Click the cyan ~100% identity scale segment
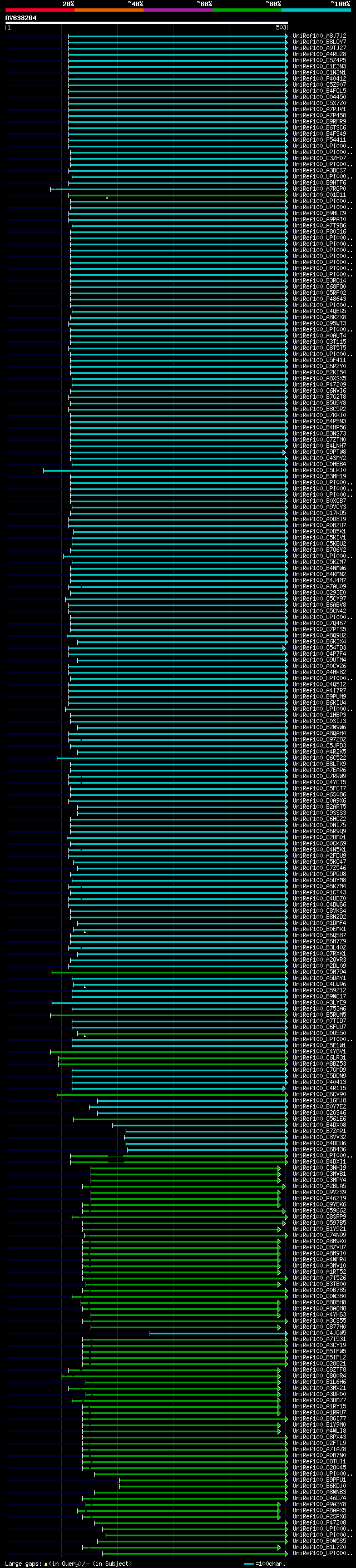The height and width of the screenshot is (1568, 356). pyautogui.click(x=316, y=11)
